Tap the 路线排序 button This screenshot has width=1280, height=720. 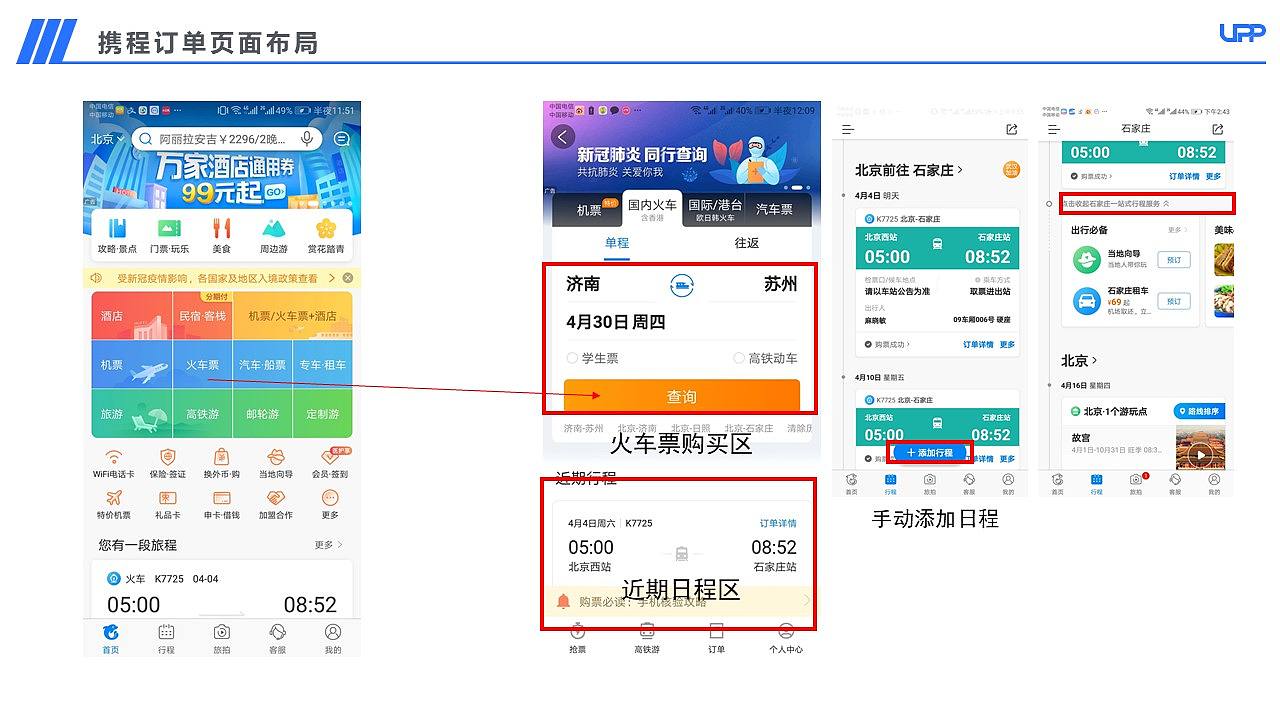pyautogui.click(x=1200, y=411)
